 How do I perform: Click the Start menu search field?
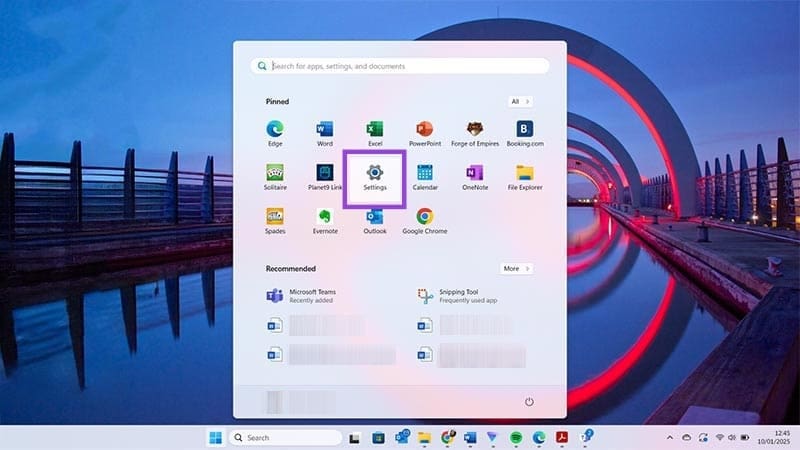(x=399, y=66)
